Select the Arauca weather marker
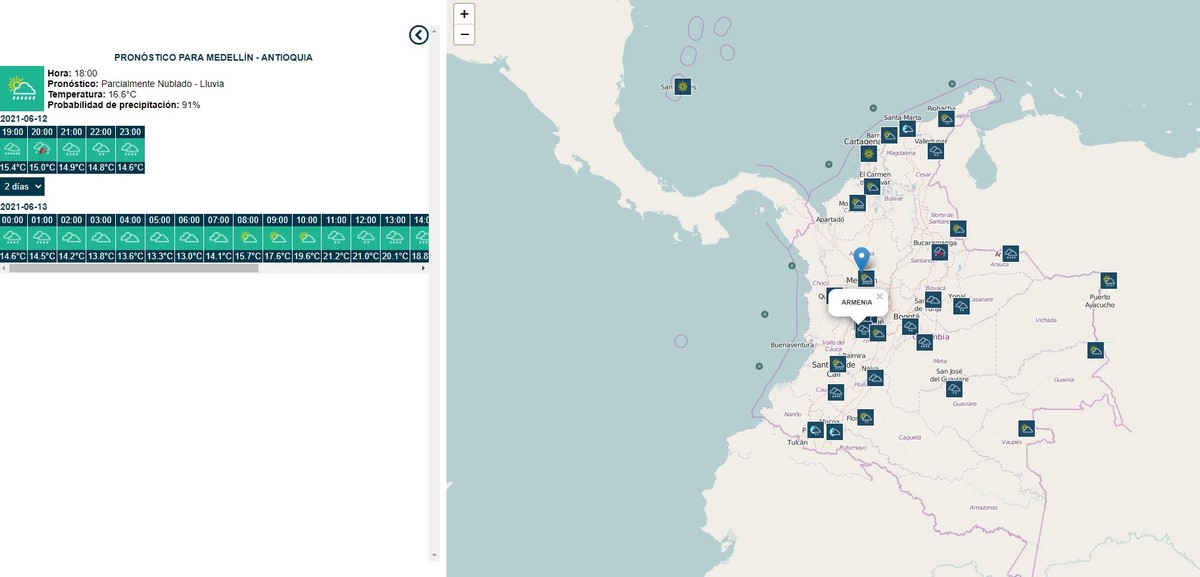The image size is (1200, 577). 1011,254
